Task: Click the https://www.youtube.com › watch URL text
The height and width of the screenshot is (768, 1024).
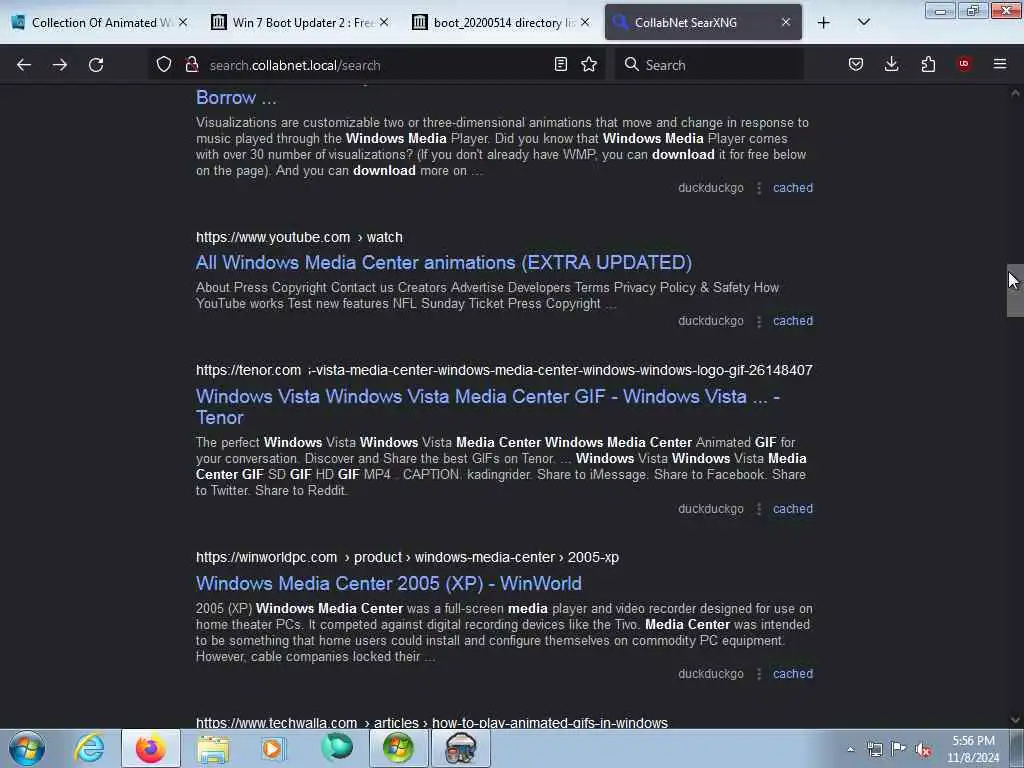Action: 299,238
